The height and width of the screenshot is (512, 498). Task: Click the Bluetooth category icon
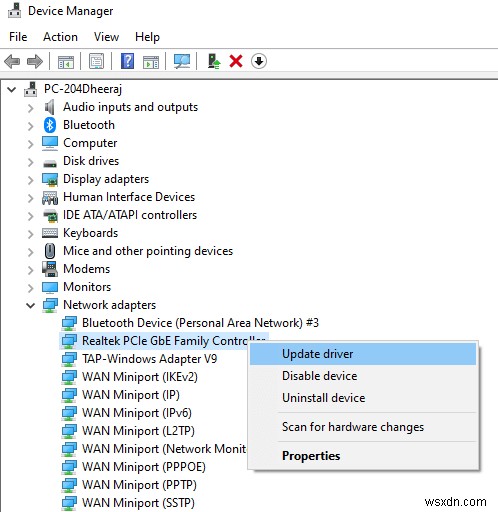[50, 125]
